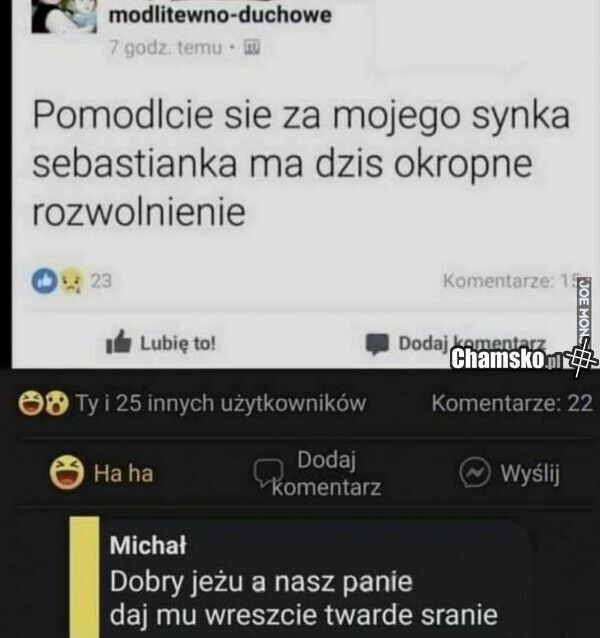This screenshot has height=638, width=600.
Task: Click the dark-mode comment bubble icon
Action: click(x=268, y=472)
